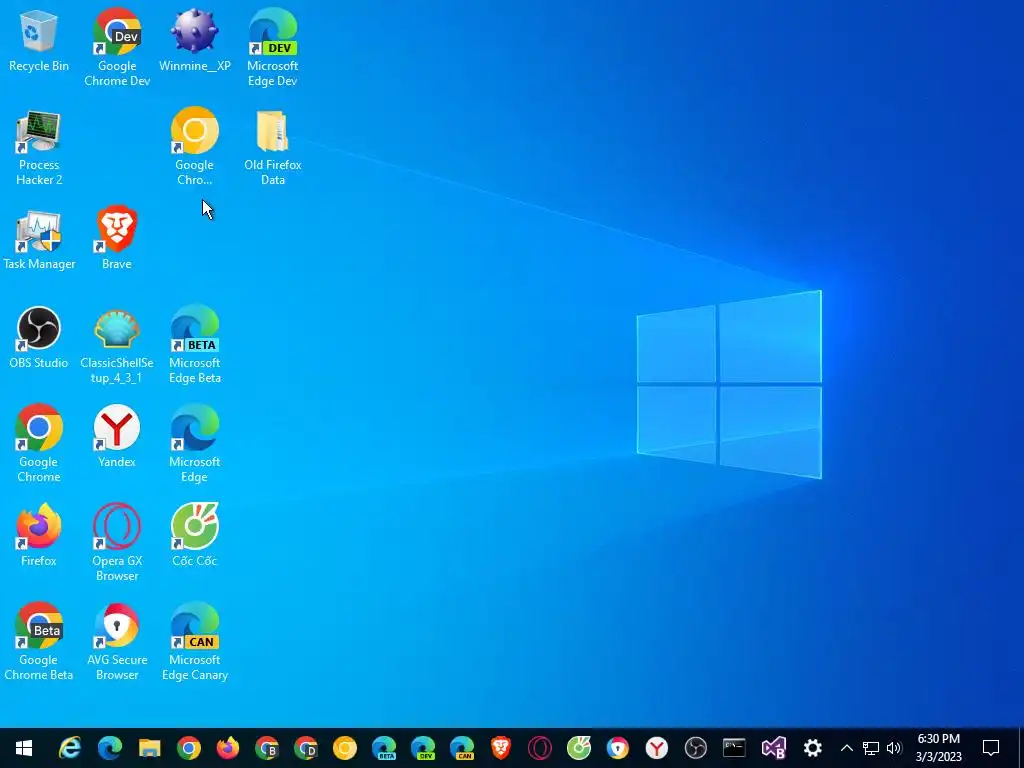Select the Microsoft Edge desktop shortcut

coord(195,444)
